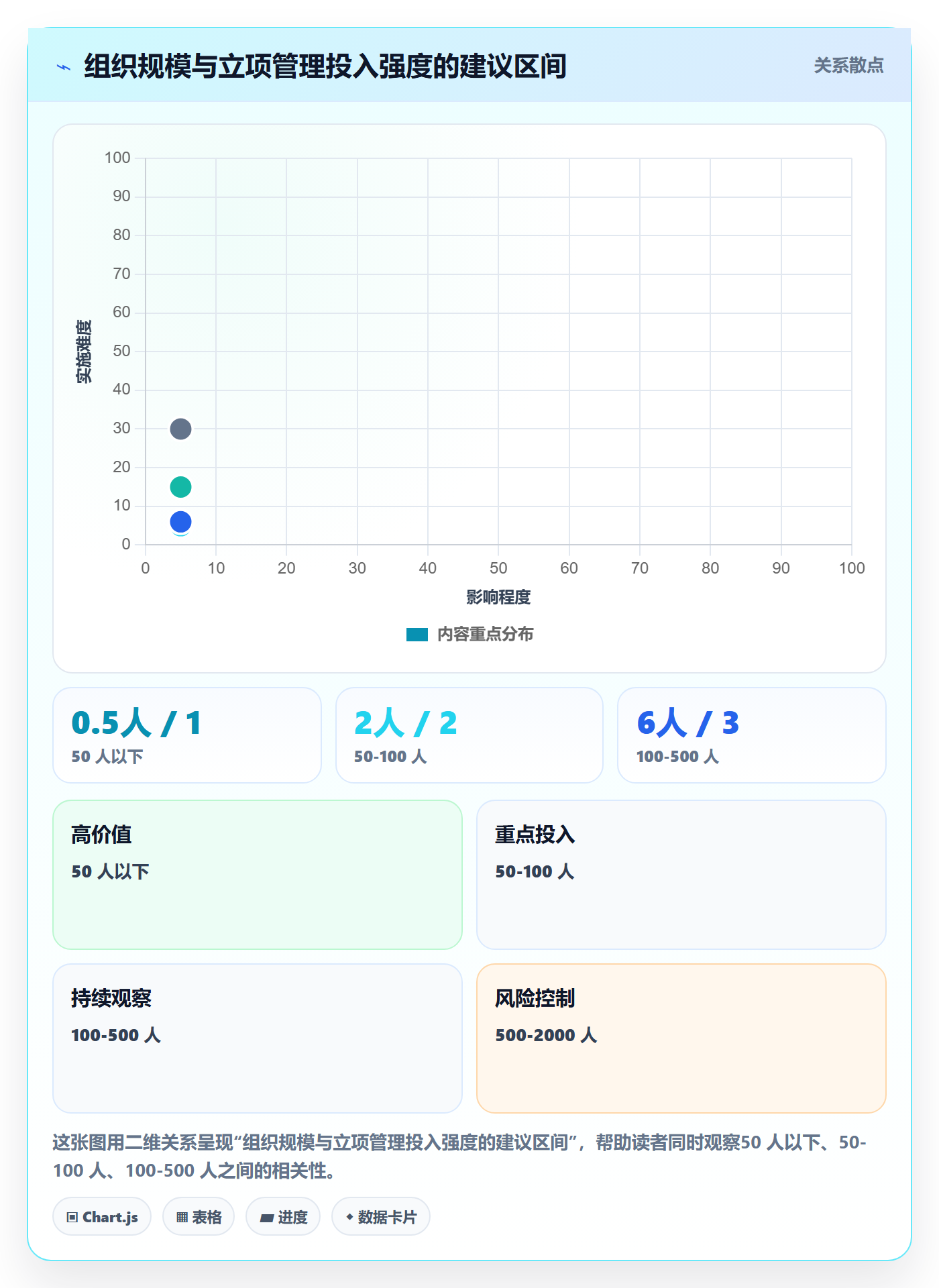The height and width of the screenshot is (1288, 939).
Task: Select the 0.5人 / 1 stat value
Action: click(136, 723)
